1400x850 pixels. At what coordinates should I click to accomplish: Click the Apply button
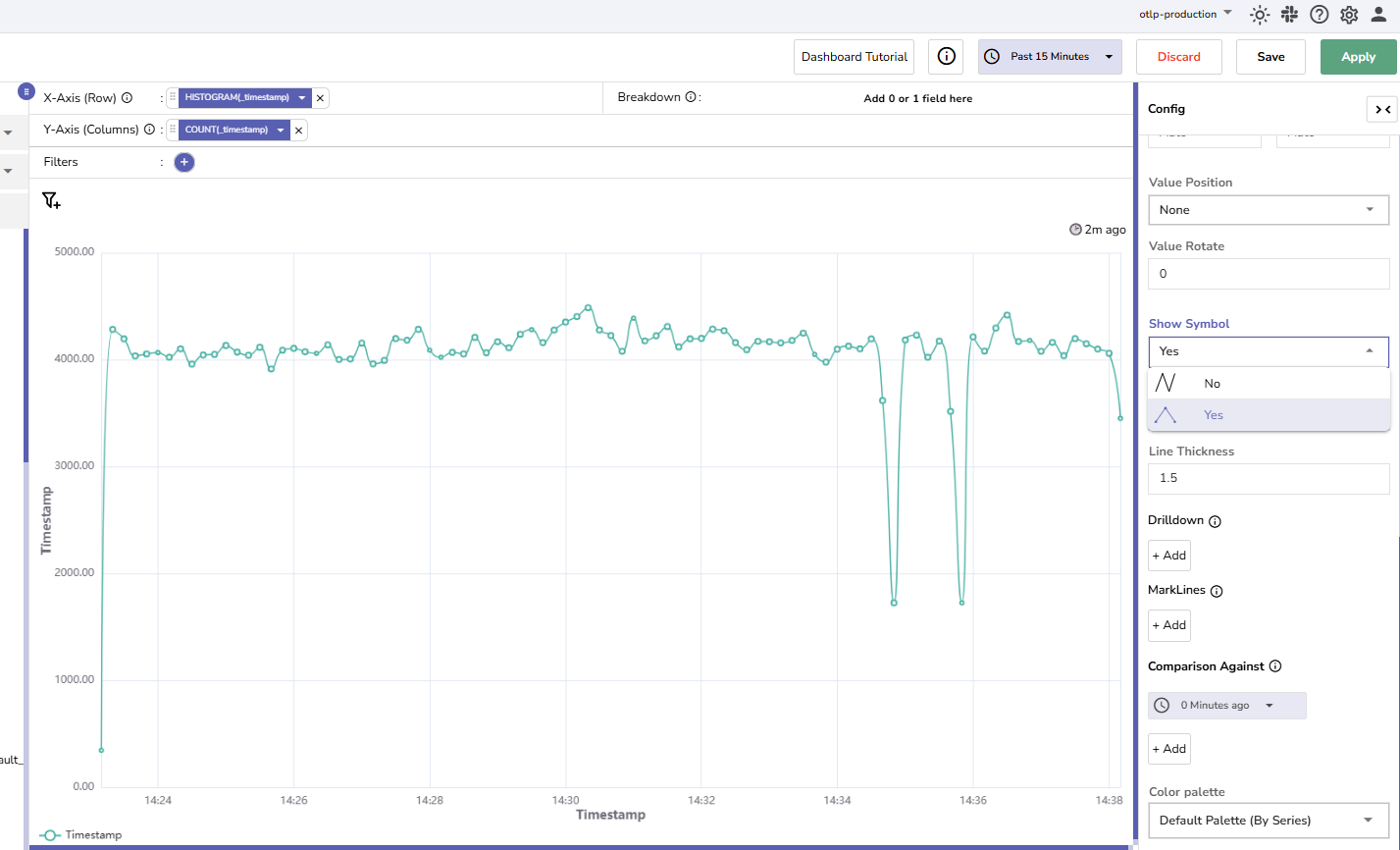(x=1358, y=57)
